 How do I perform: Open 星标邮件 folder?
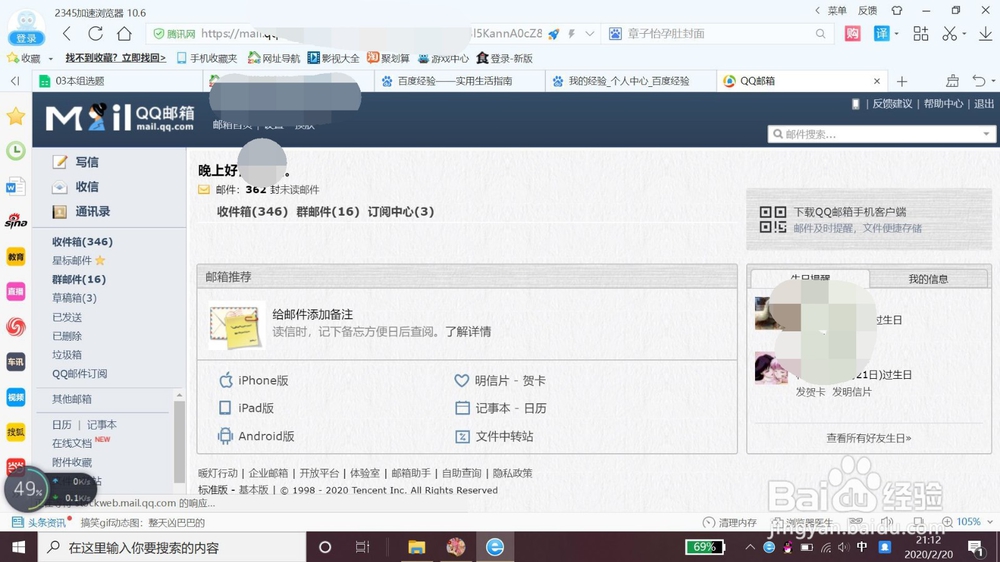72,260
